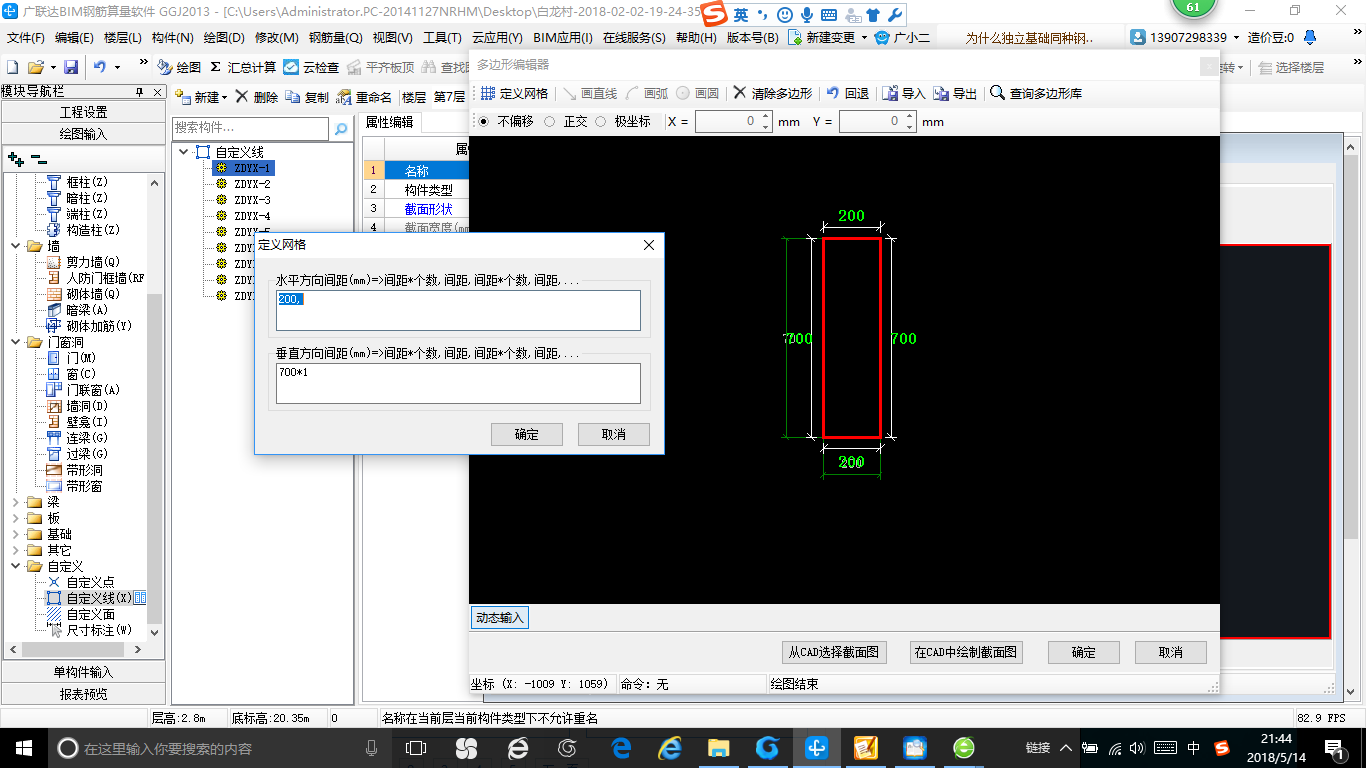Viewport: 1366px width, 768px height.
Task: Click 删除 delete component
Action: [257, 97]
